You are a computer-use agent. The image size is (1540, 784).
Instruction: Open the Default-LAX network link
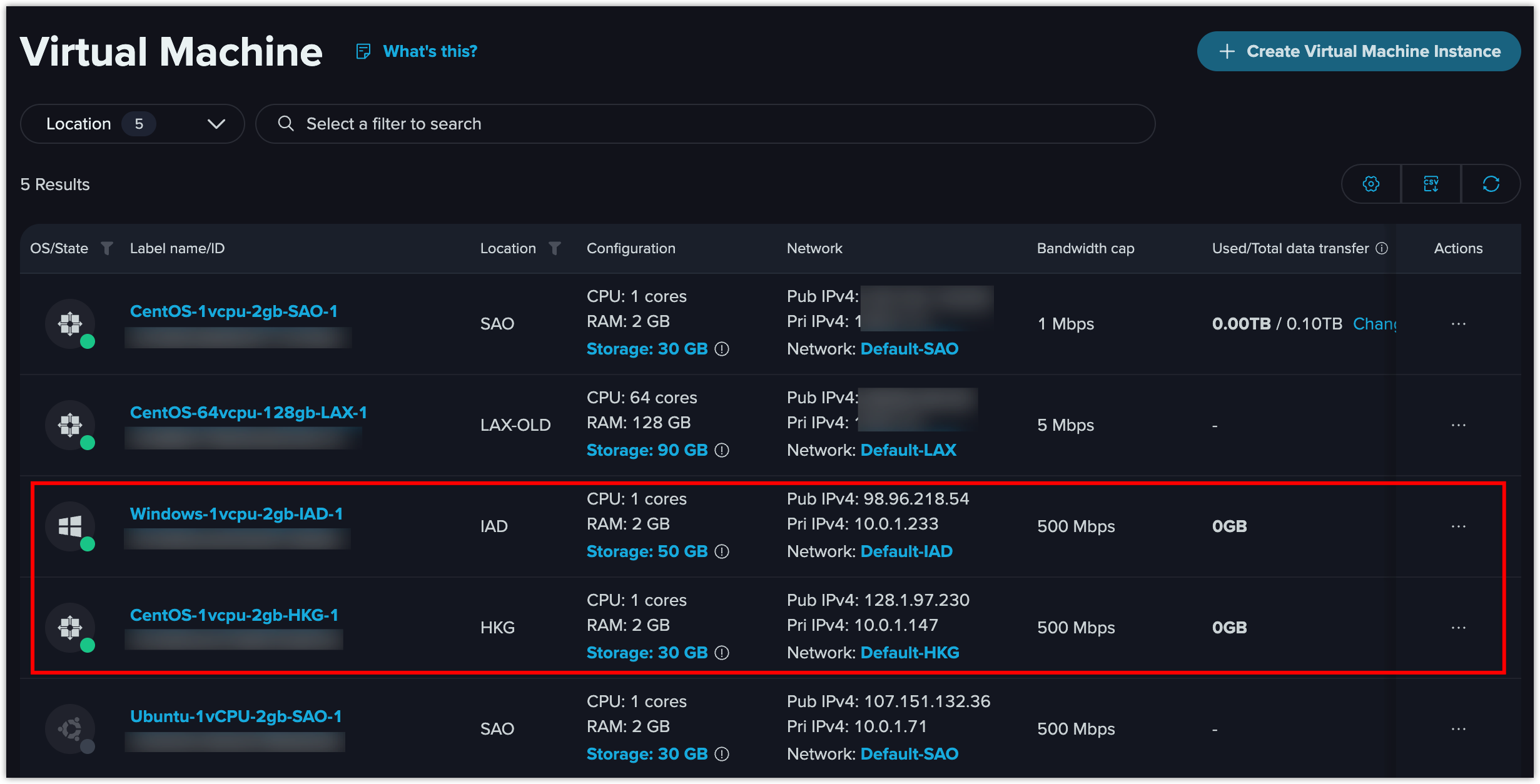click(908, 450)
